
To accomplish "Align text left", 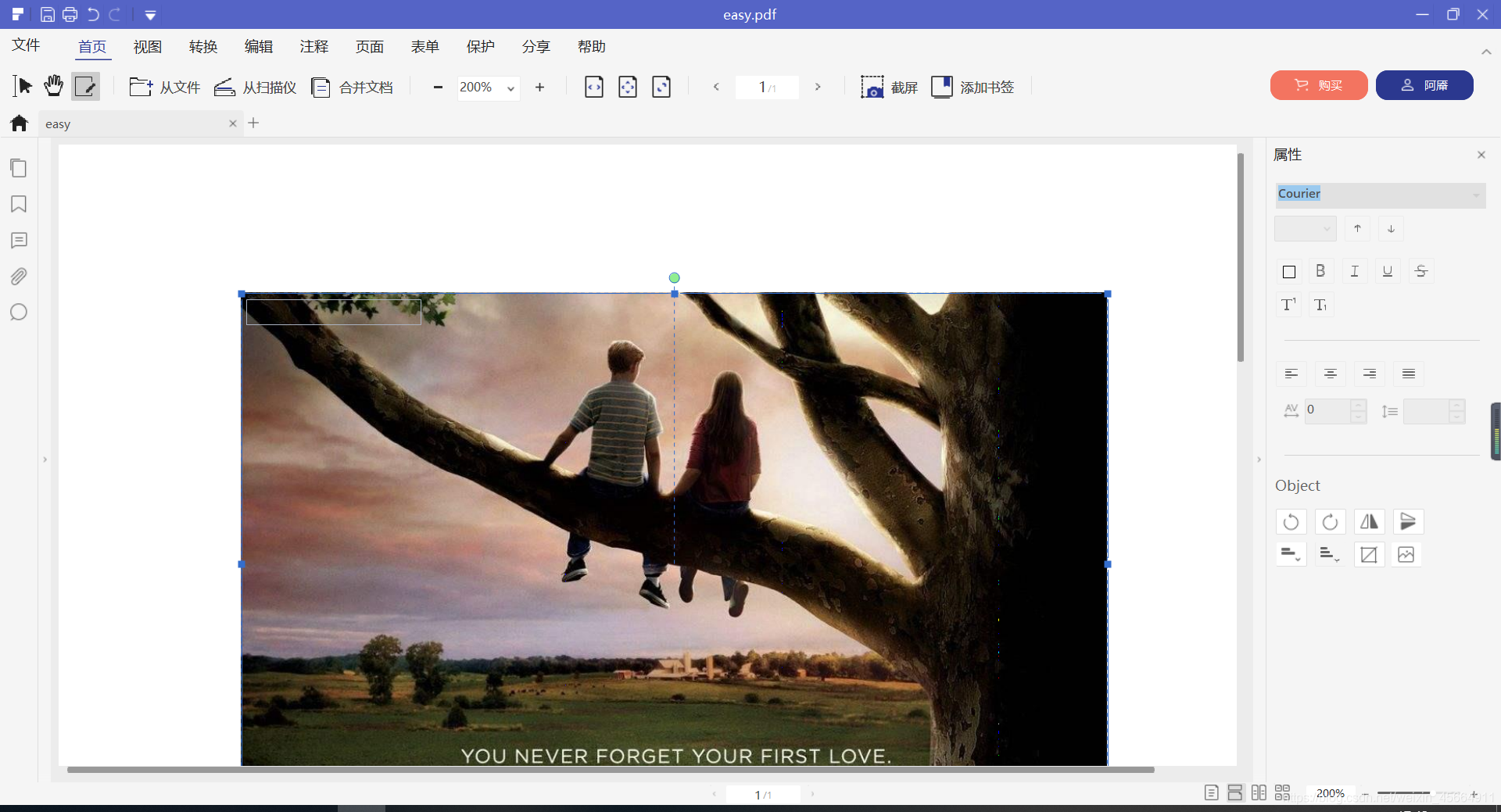I will click(x=1291, y=374).
